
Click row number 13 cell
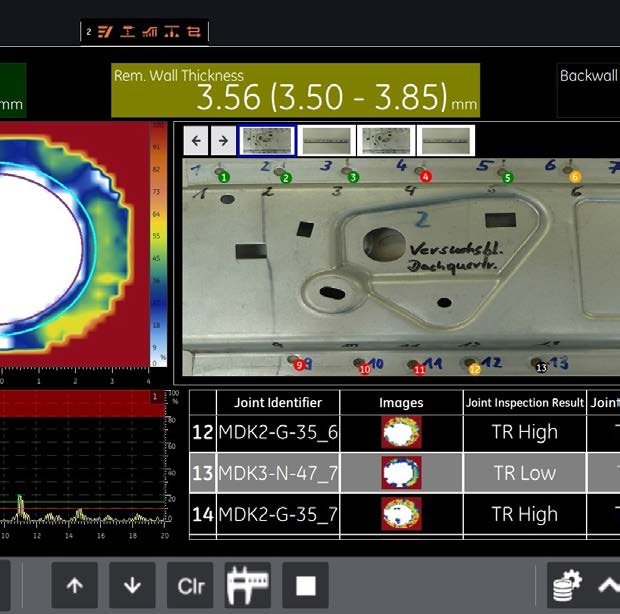tap(203, 473)
